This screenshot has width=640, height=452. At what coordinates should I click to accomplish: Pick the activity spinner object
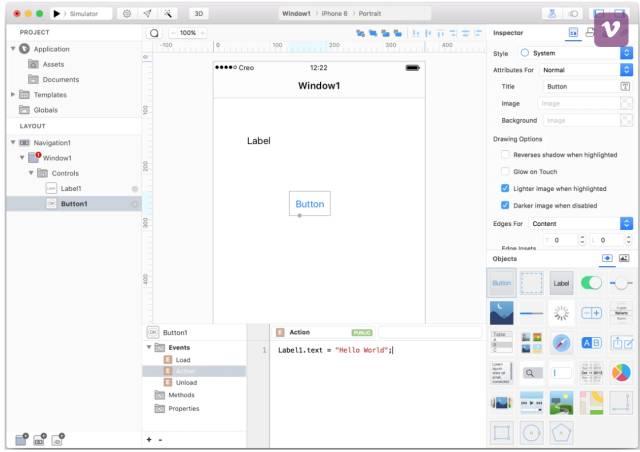pyautogui.click(x=561, y=313)
